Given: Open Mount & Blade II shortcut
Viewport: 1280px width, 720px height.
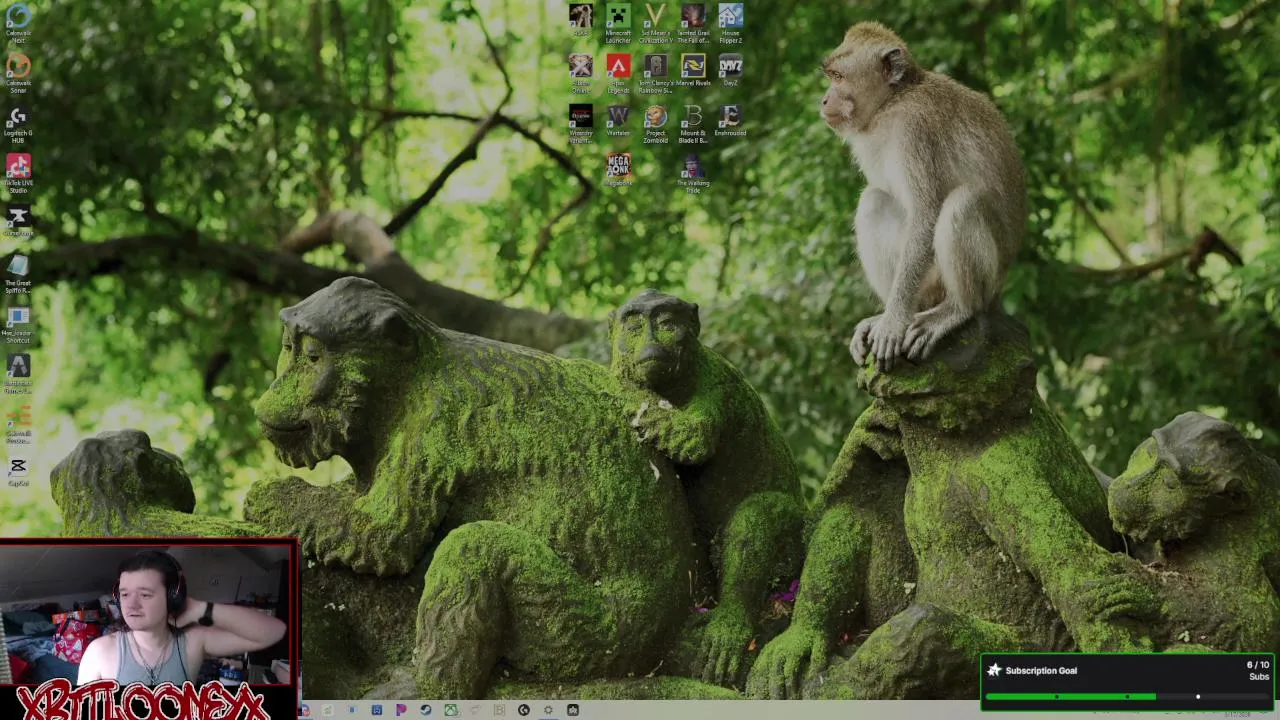Looking at the screenshot, I should tap(693, 123).
